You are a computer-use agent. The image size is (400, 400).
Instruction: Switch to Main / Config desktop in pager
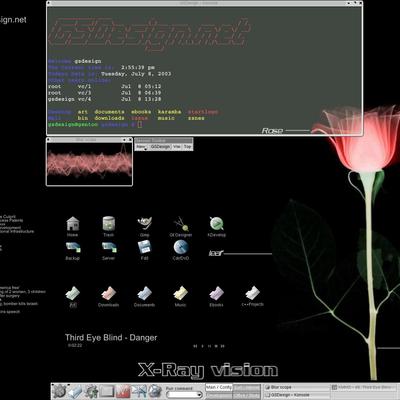click(219, 387)
